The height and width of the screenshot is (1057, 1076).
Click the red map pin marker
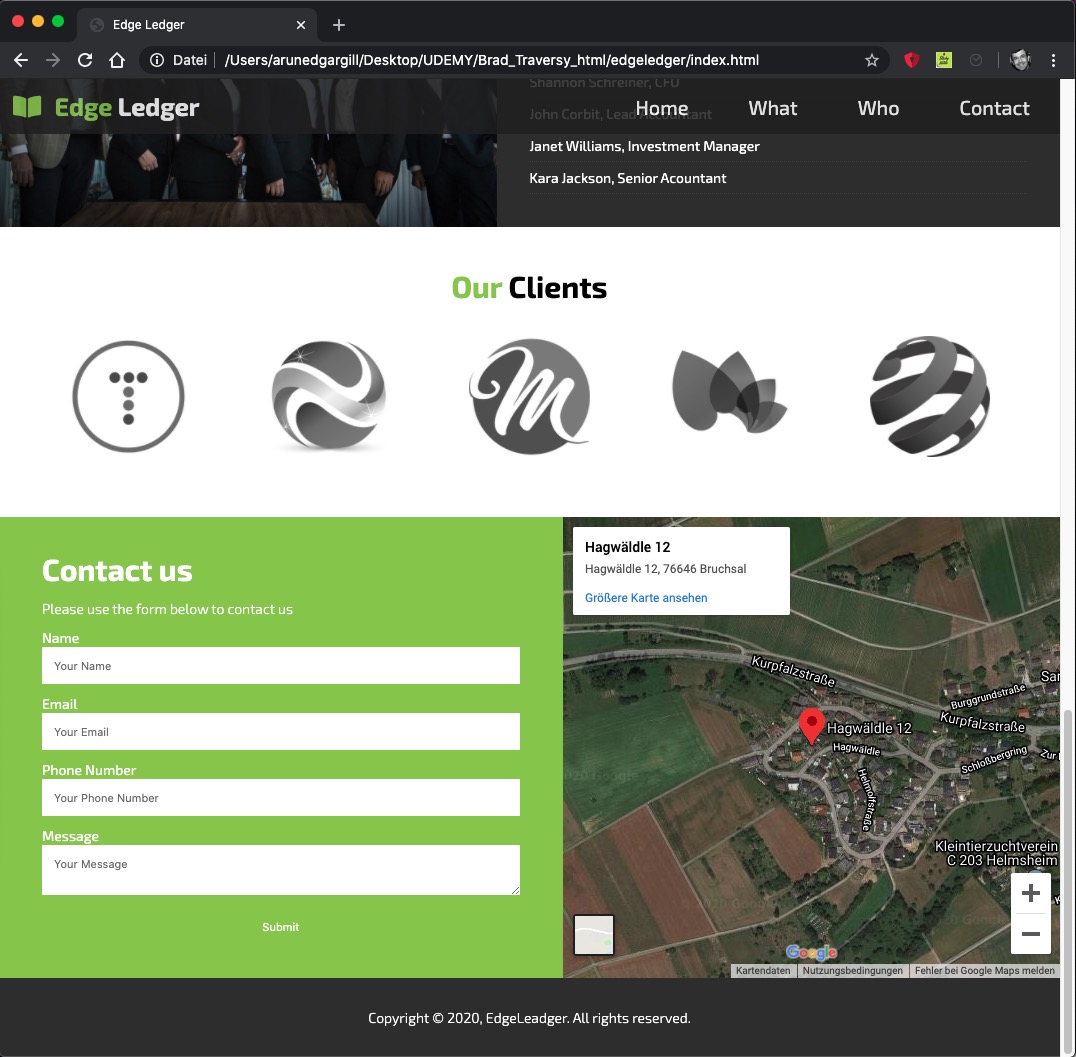click(812, 727)
